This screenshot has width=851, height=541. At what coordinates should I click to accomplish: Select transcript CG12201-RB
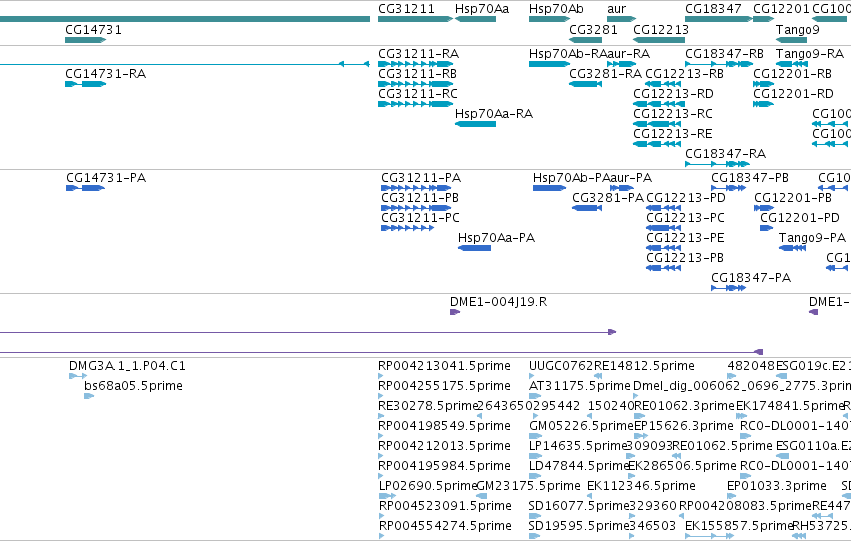click(x=792, y=74)
